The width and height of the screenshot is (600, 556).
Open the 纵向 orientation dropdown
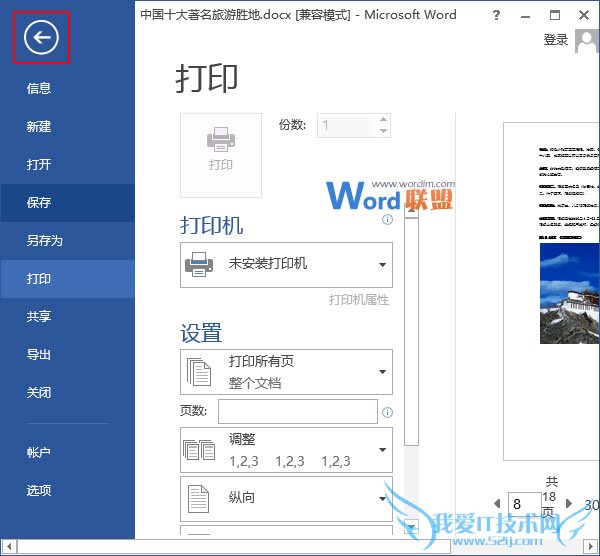286,499
